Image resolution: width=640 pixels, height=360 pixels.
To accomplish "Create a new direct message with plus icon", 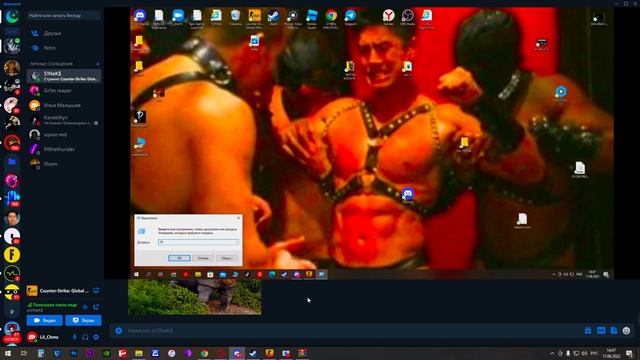I will tap(98, 64).
